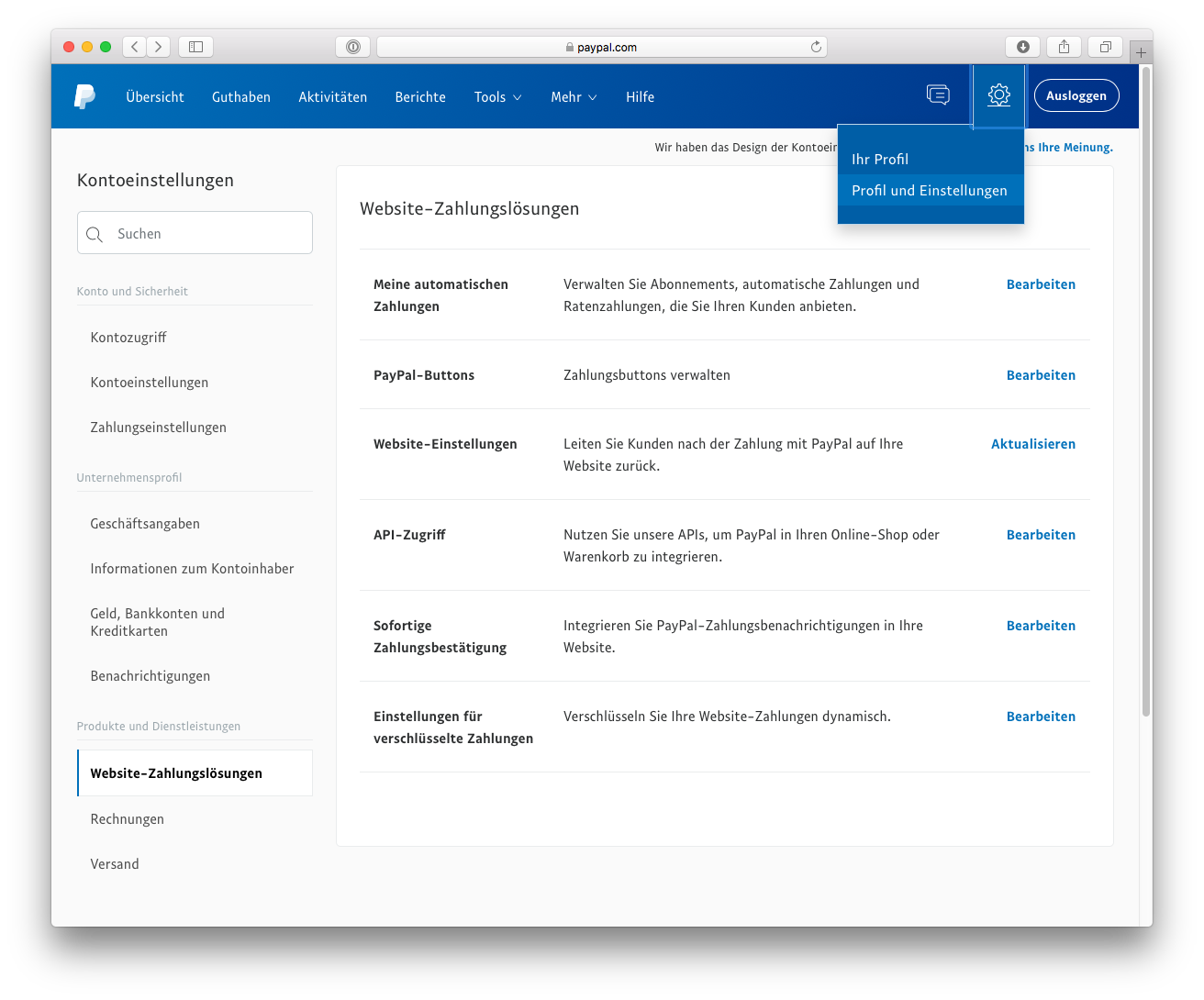Open a new tab with the plus button

[x=1141, y=52]
